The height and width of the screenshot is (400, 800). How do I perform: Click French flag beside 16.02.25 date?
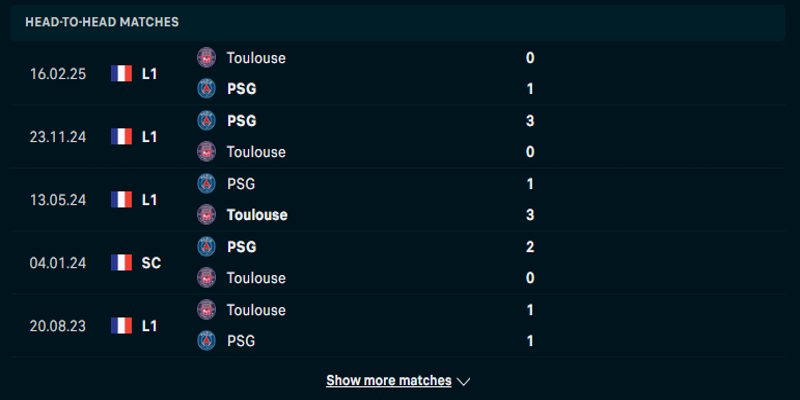coord(122,73)
